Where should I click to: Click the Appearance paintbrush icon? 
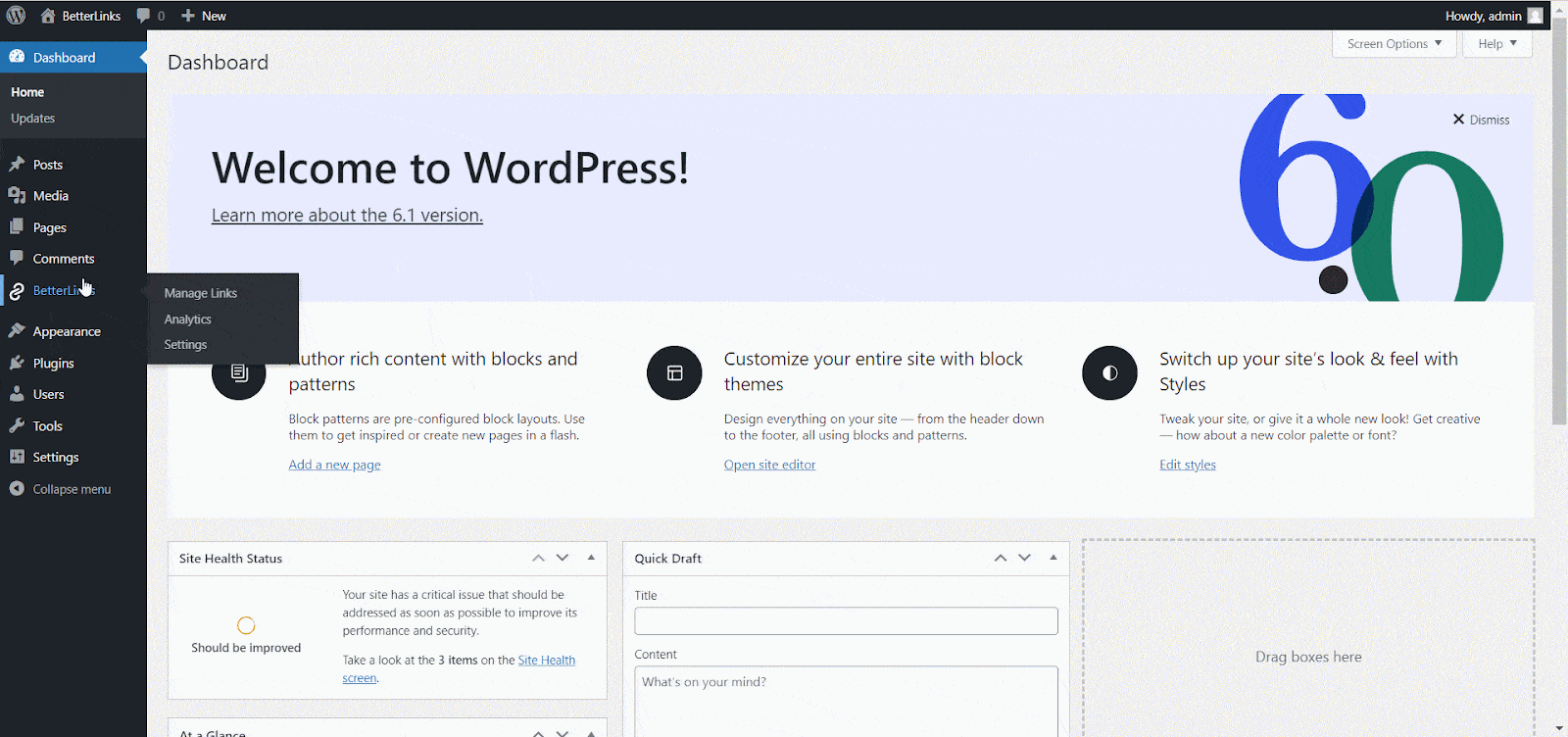[x=17, y=331]
